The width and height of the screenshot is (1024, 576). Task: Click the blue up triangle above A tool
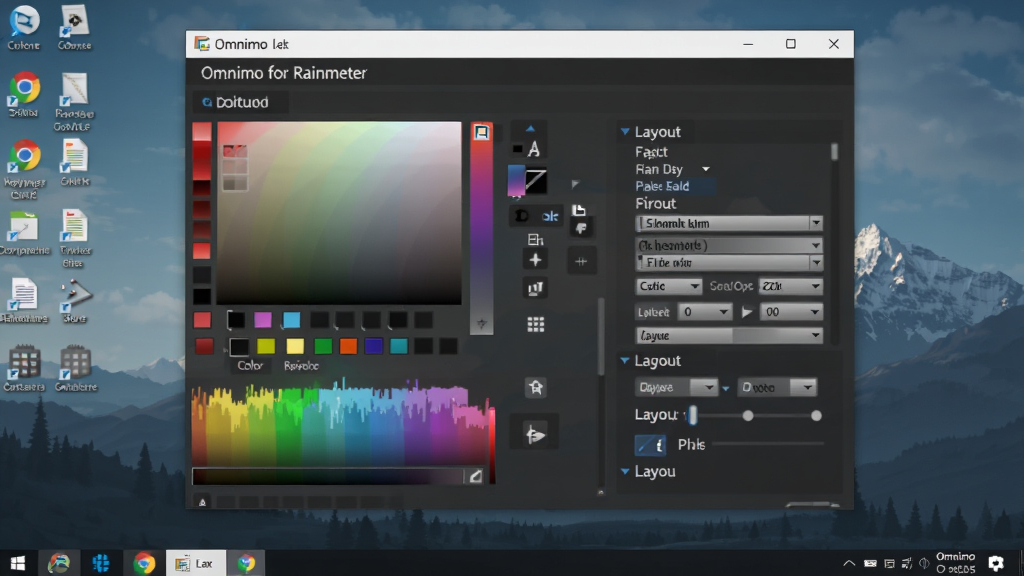point(530,129)
